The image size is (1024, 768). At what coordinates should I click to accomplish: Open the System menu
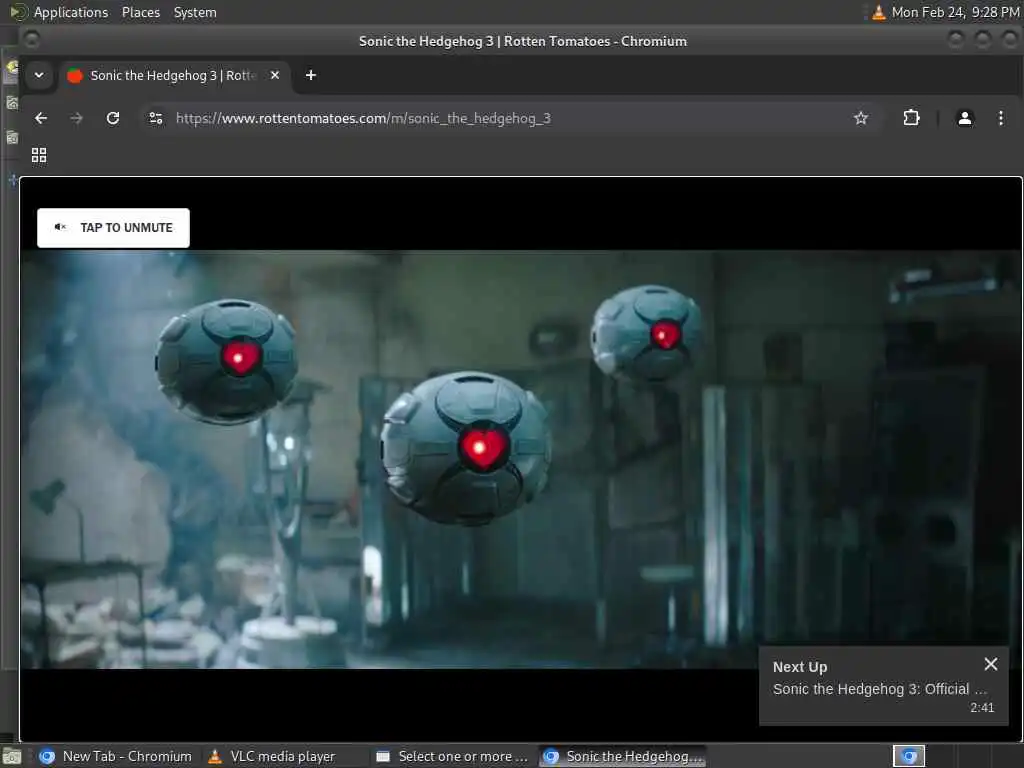coord(195,12)
